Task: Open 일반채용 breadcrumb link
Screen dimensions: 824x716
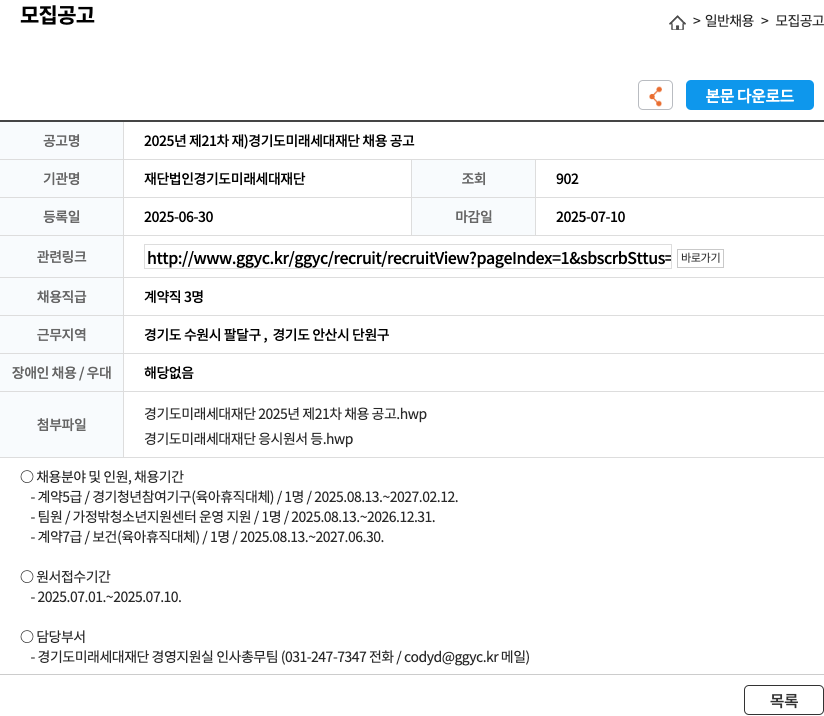Action: [x=729, y=21]
